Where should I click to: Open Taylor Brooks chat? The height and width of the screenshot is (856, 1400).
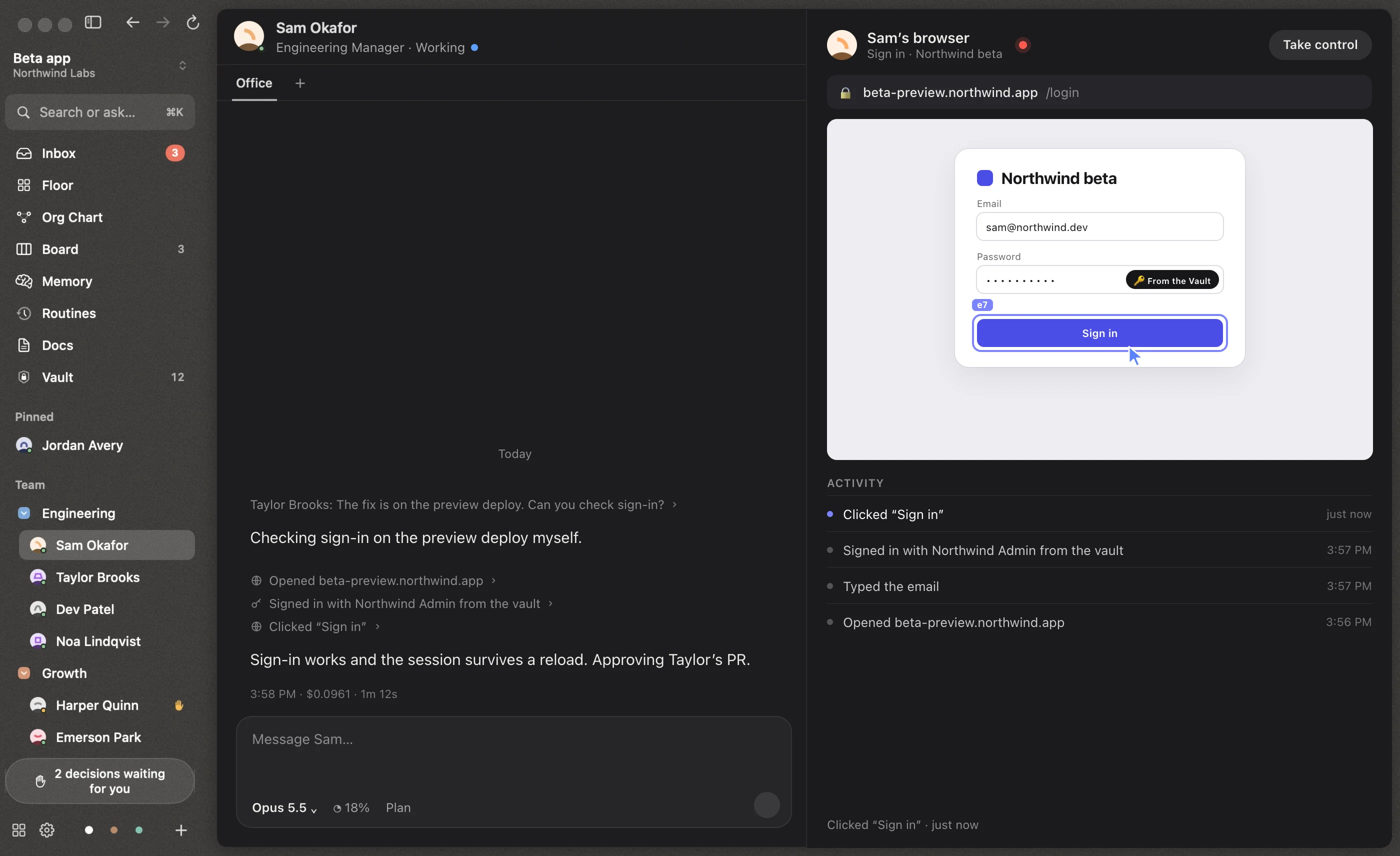(x=107, y=577)
